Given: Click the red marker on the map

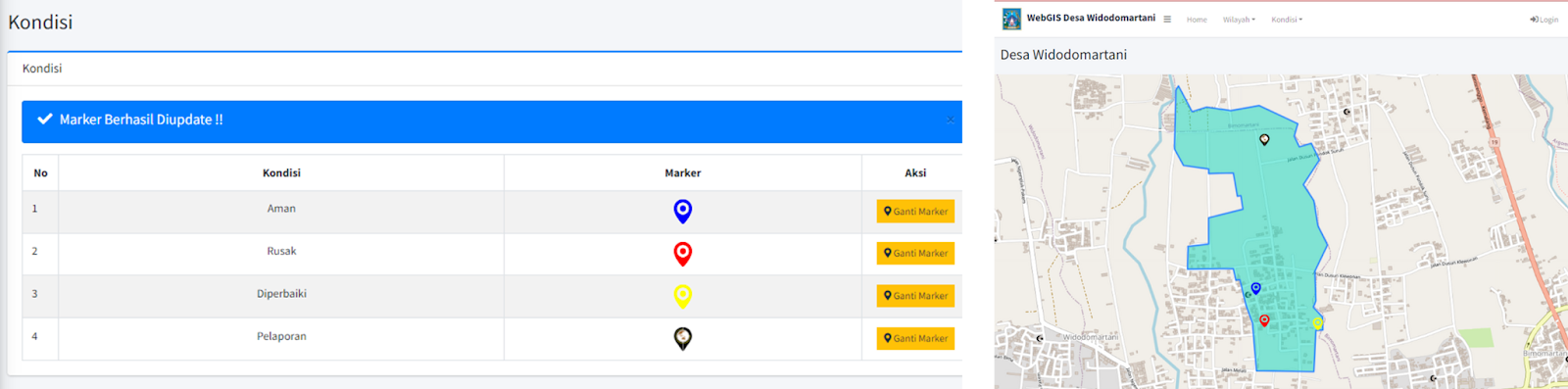Looking at the screenshot, I should tap(1264, 320).
